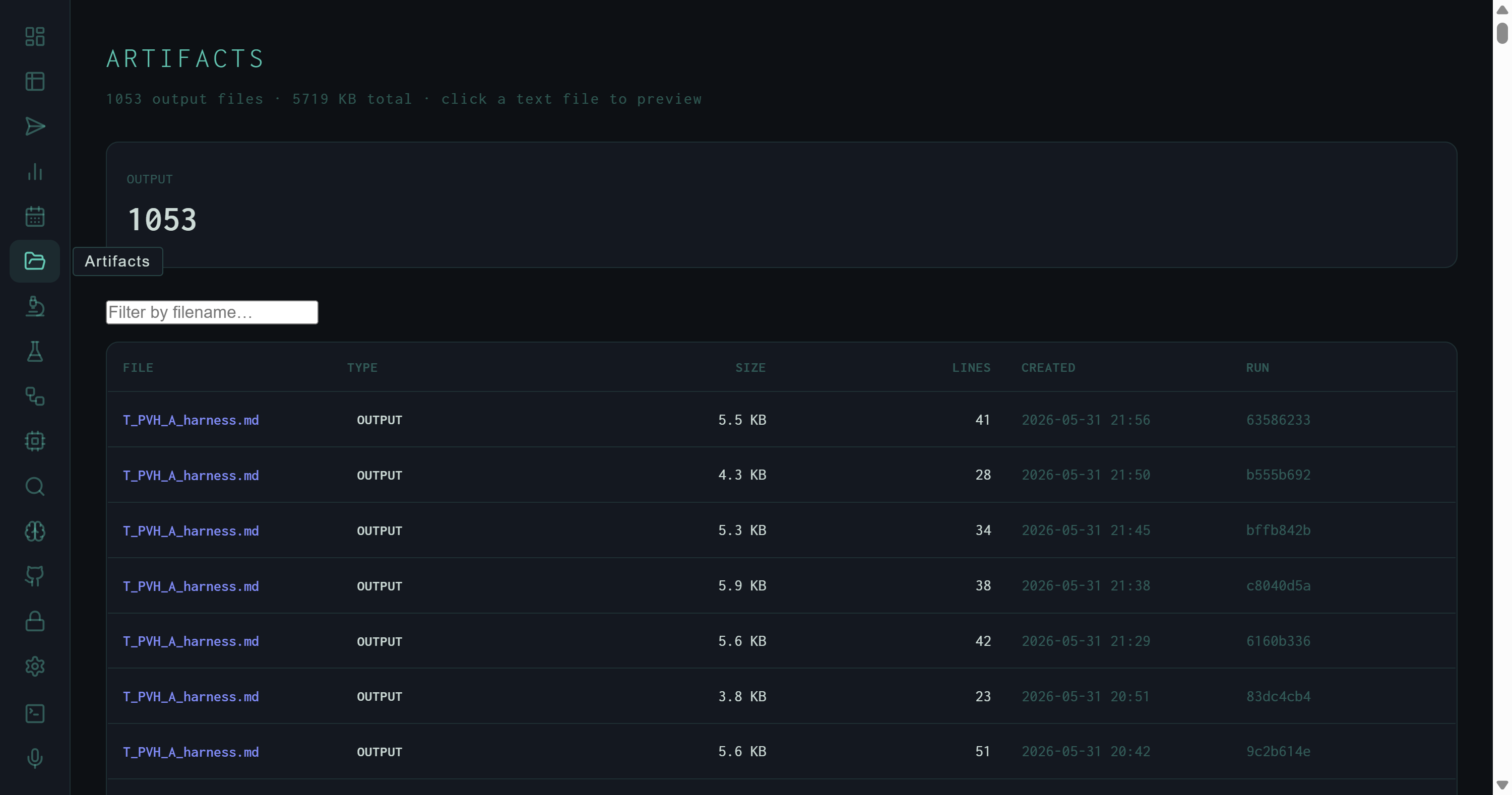Click the FILE column header
1512x795 pixels.
coord(138,367)
